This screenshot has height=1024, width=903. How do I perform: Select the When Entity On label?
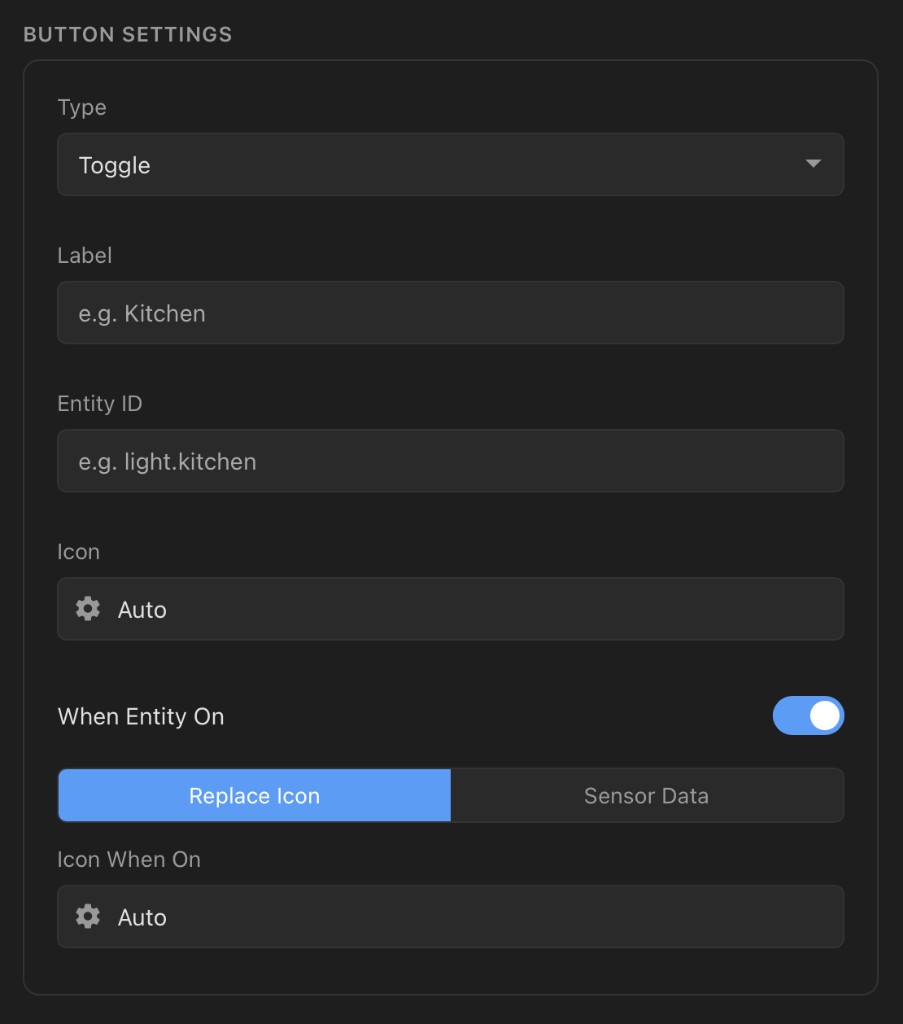pyautogui.click(x=141, y=716)
